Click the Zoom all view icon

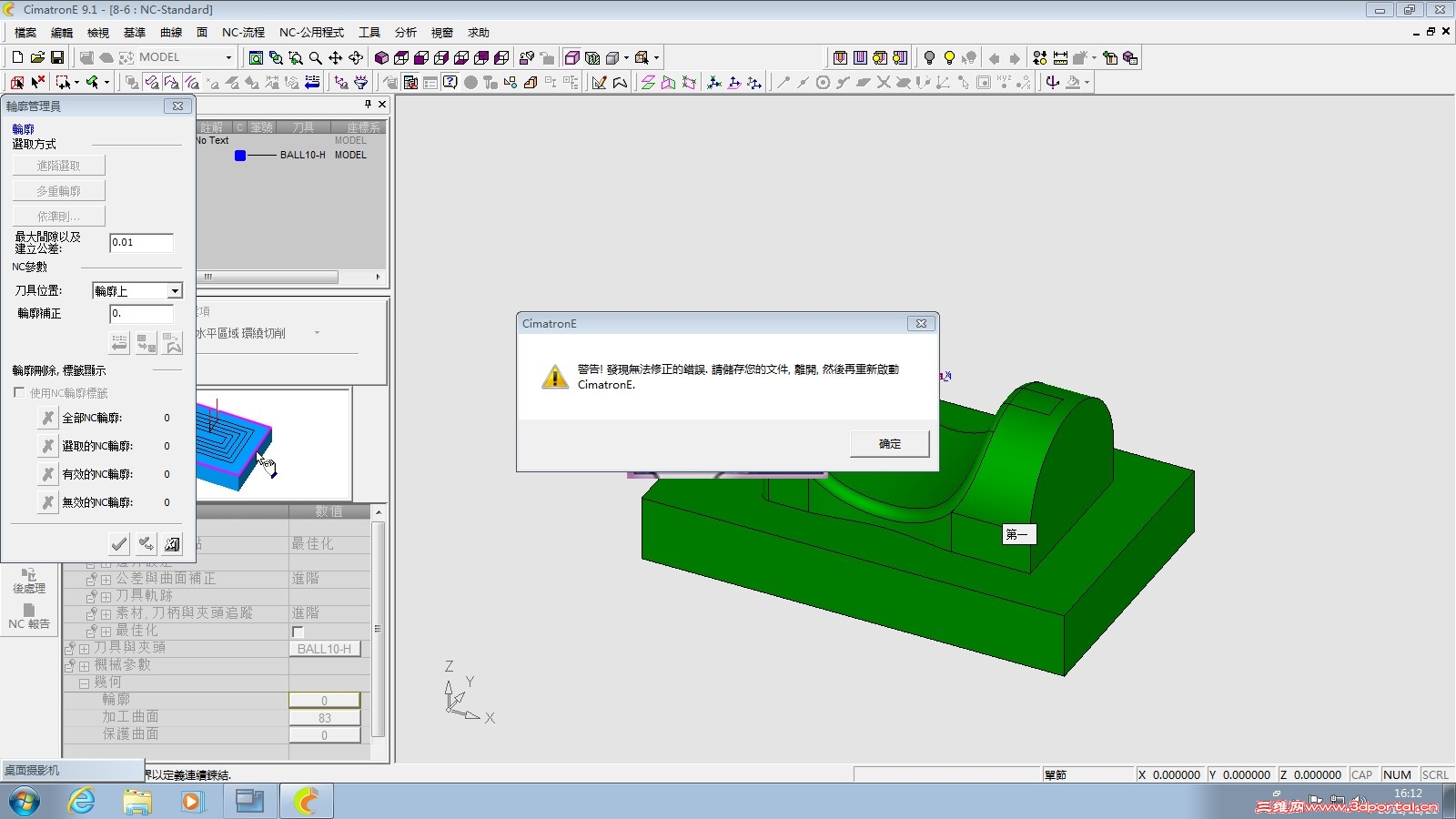pos(257,57)
